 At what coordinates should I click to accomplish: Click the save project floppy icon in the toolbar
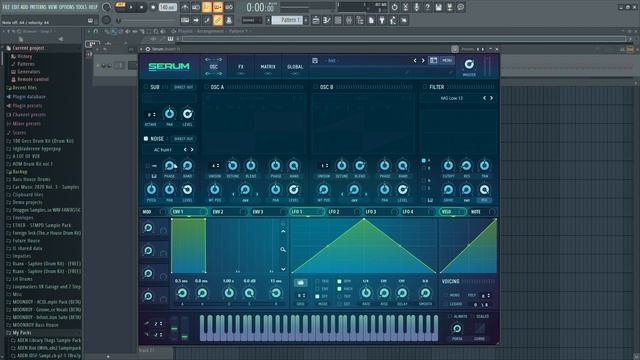click(438, 7)
